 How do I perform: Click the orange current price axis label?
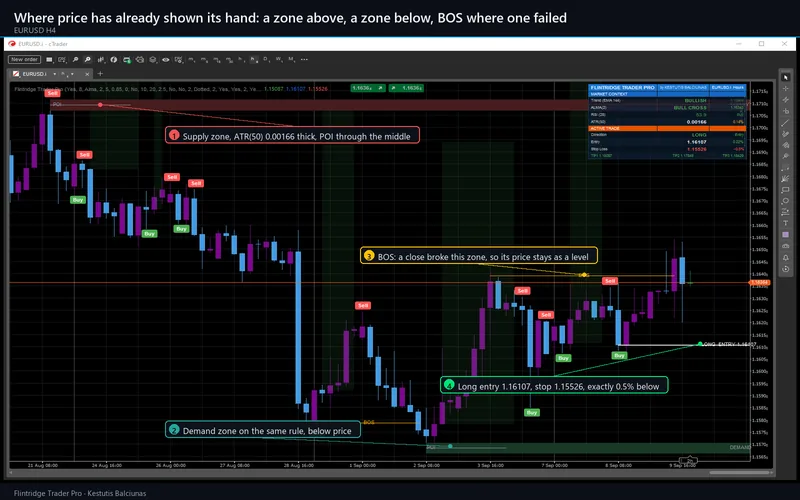point(760,282)
